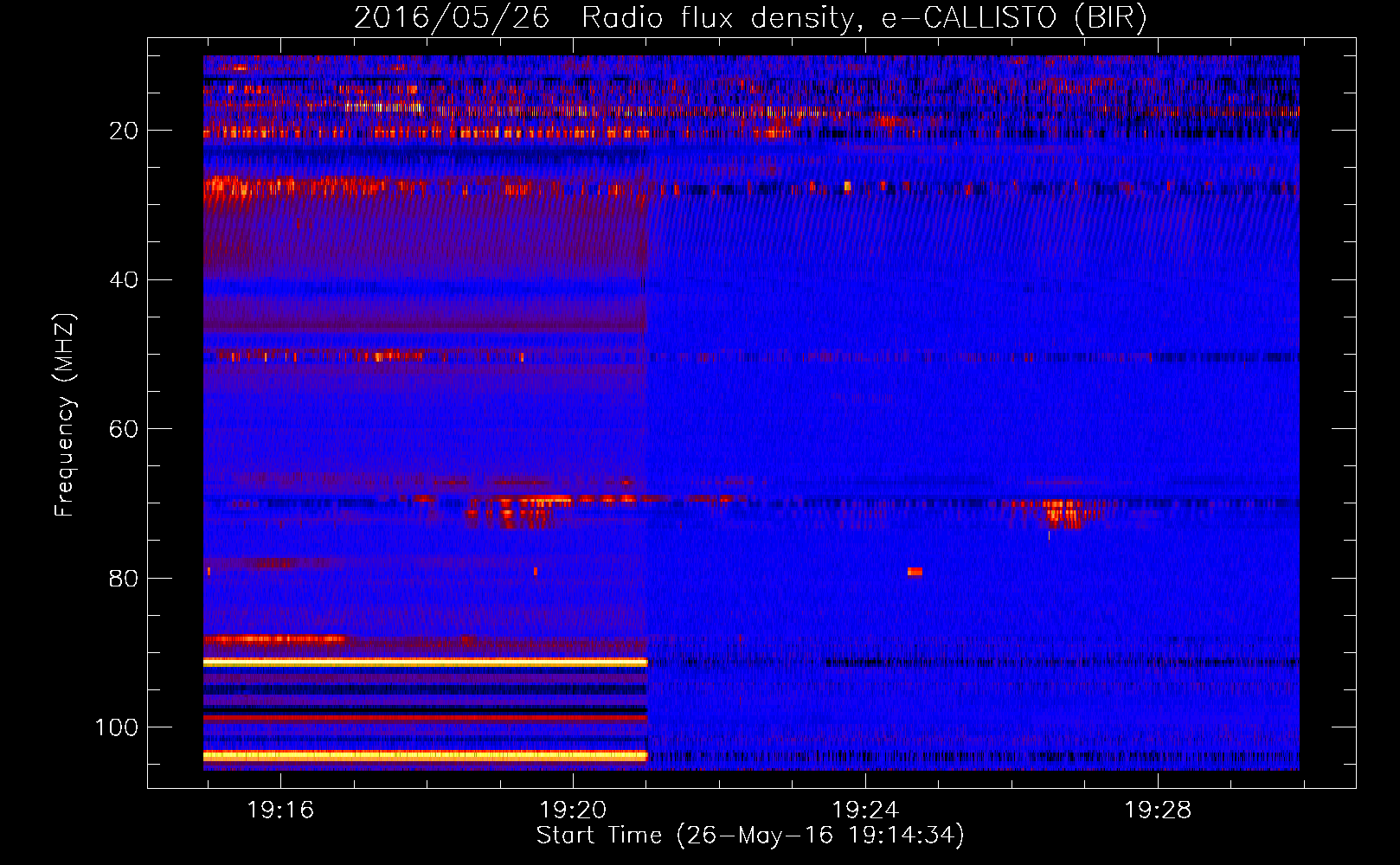Click the 20 frequency tick label
1400x865 pixels.
[124, 131]
